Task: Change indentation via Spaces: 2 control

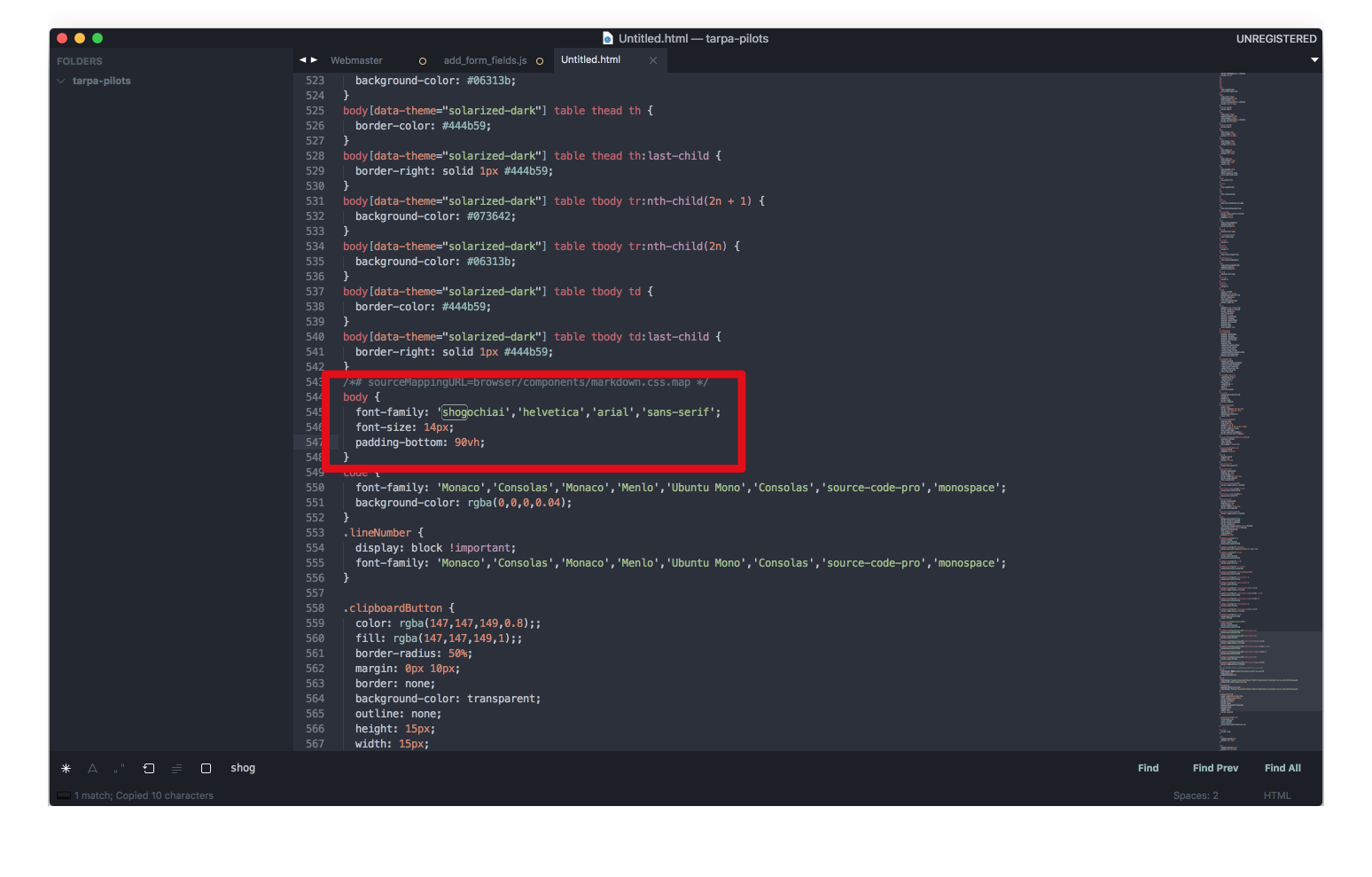Action: coord(1195,795)
